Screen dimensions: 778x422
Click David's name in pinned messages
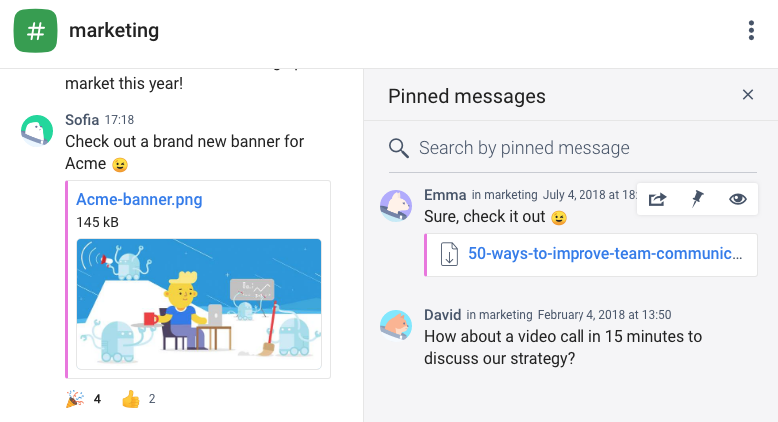click(442, 315)
